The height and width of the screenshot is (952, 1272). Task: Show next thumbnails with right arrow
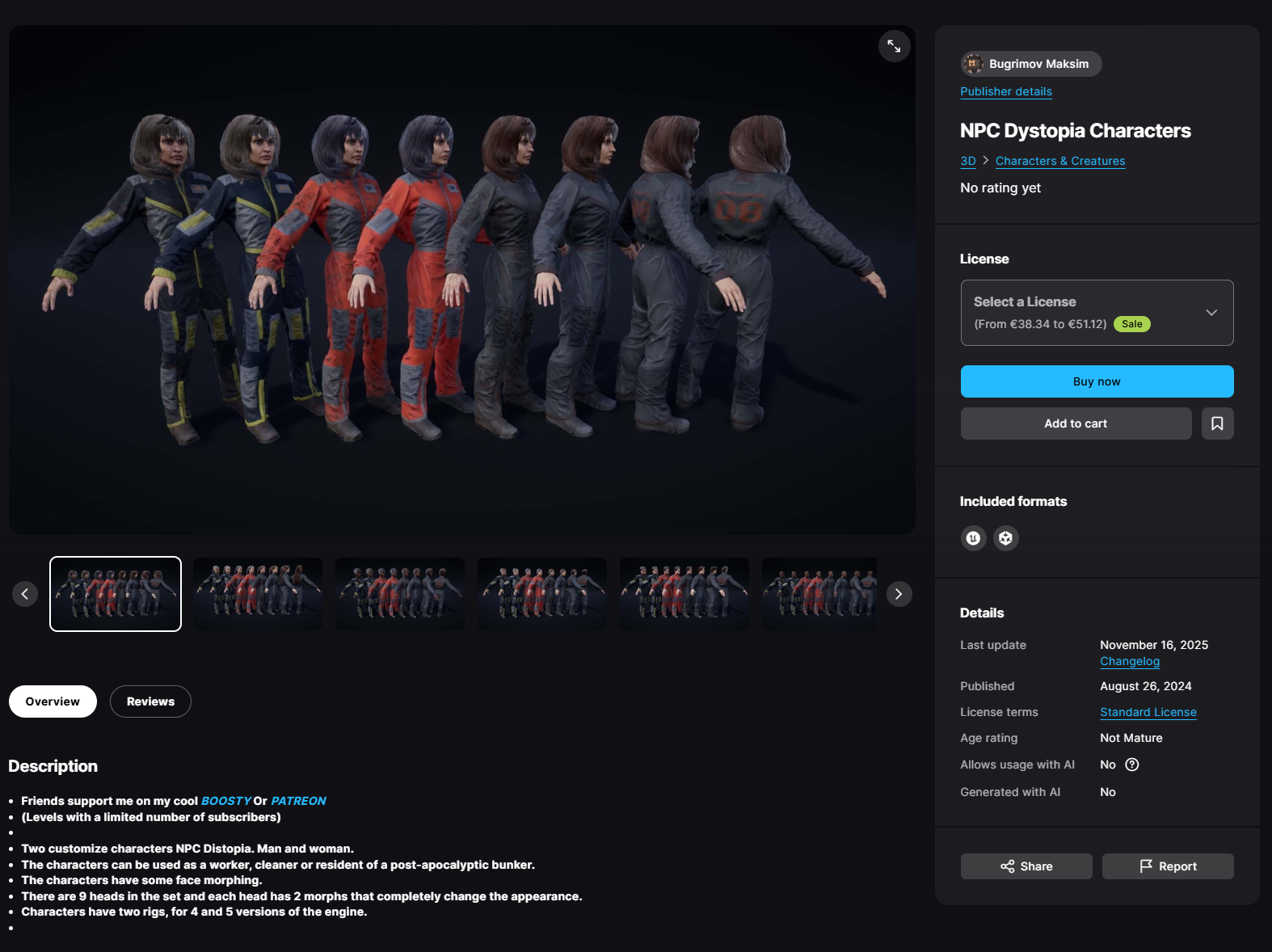[899, 594]
